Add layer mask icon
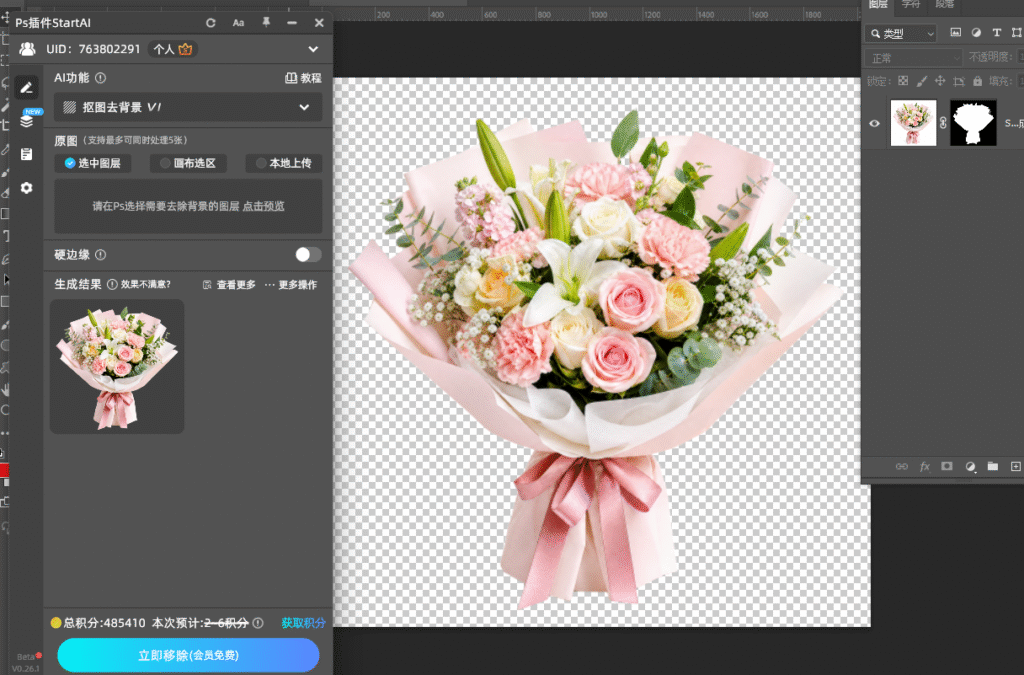The width and height of the screenshot is (1024, 675). pos(947,466)
